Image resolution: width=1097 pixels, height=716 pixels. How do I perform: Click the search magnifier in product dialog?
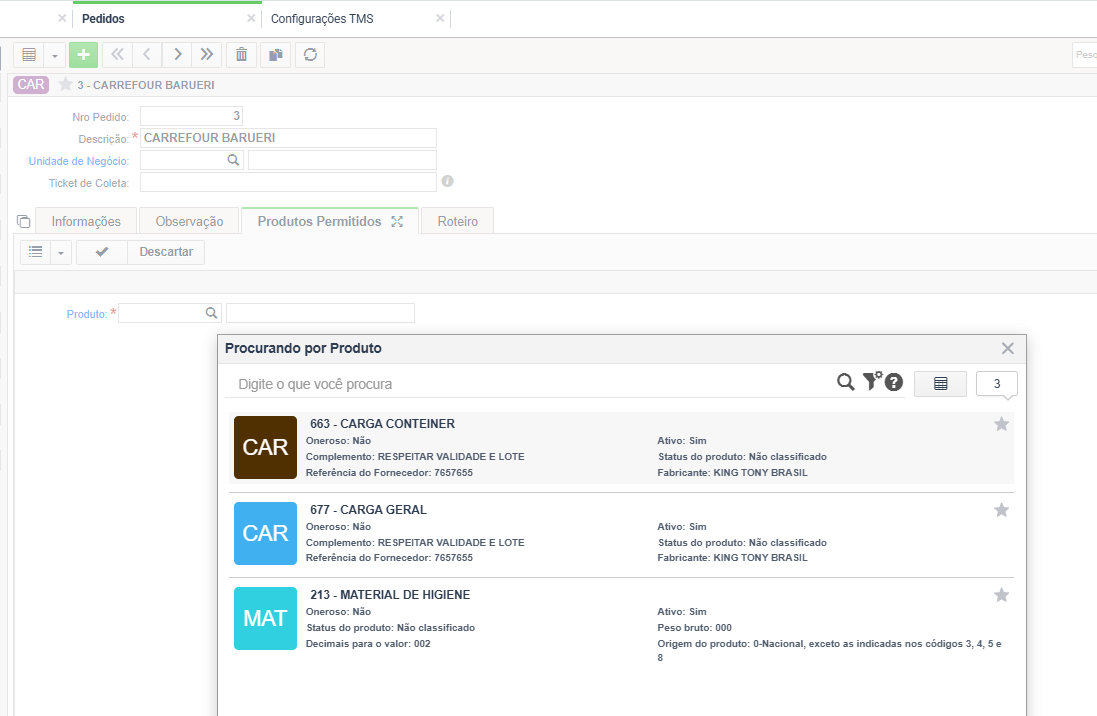point(846,382)
